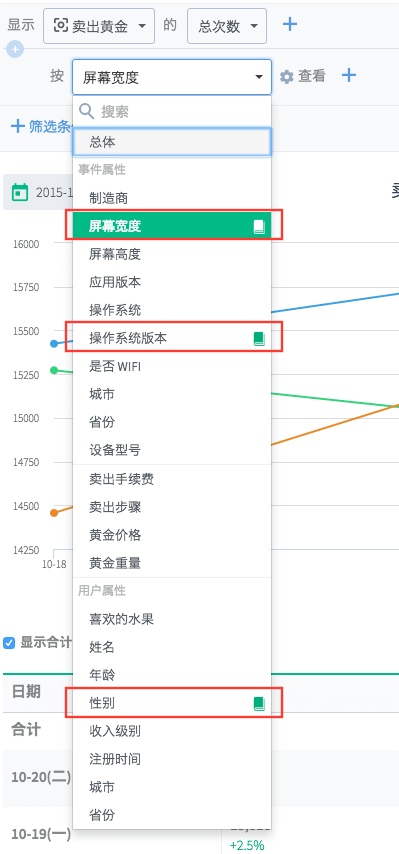This screenshot has height=854, width=399.
Task: Click the book icon on 屏幕宽度 row
Action: click(x=259, y=227)
